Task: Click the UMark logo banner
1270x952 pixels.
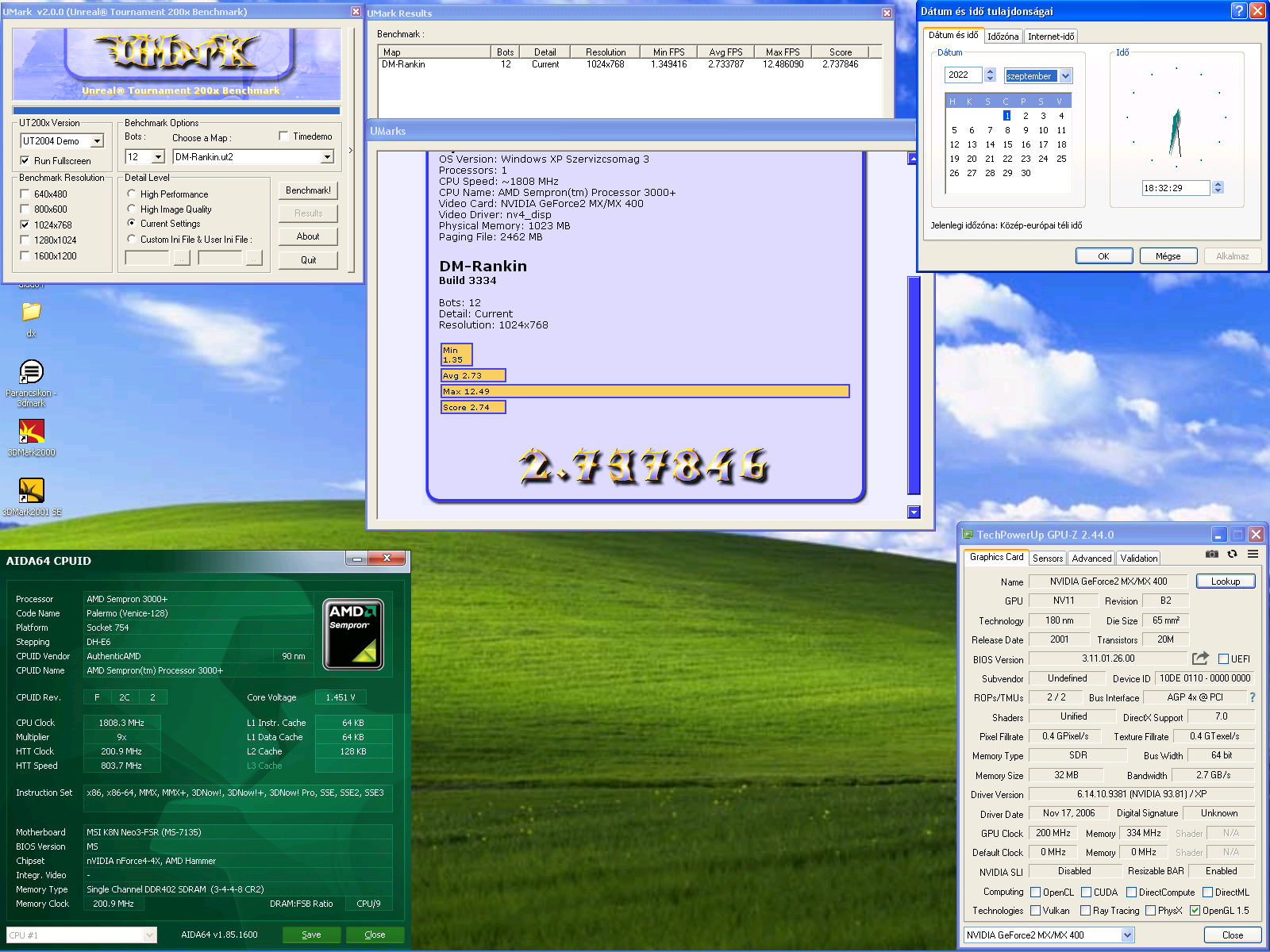Action: pos(177,63)
